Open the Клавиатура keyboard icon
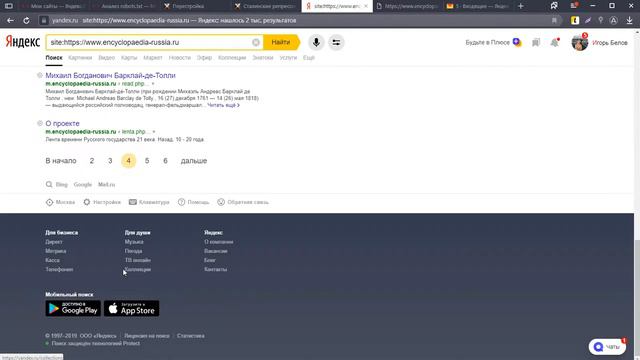The height and width of the screenshot is (360, 640). [x=133, y=202]
